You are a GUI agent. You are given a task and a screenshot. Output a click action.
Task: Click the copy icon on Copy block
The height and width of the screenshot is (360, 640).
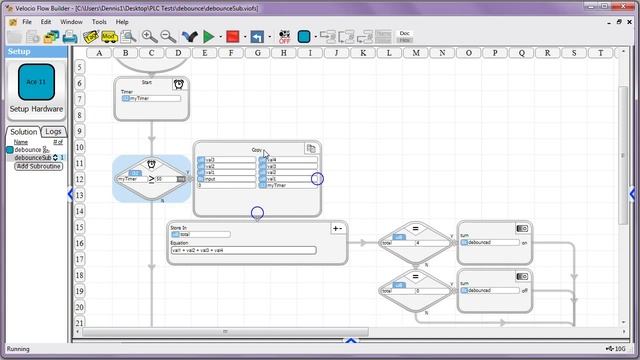pos(311,149)
